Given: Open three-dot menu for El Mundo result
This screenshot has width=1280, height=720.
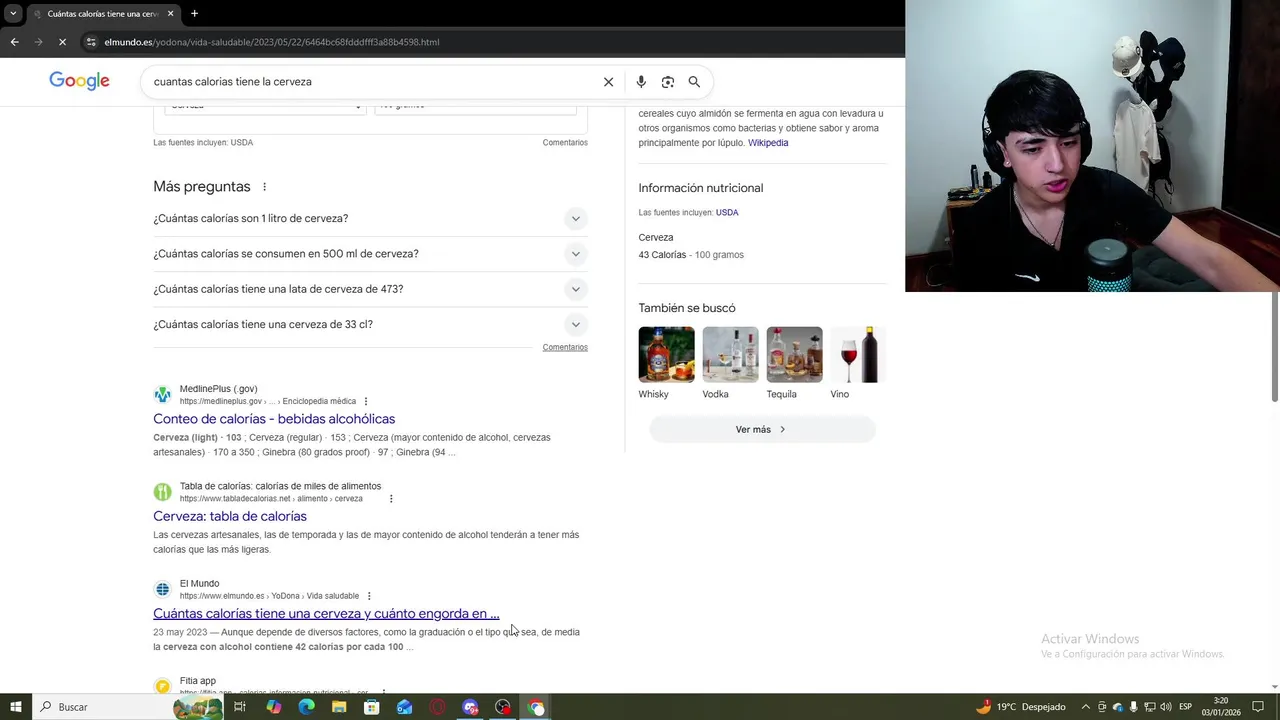Looking at the screenshot, I should tap(369, 596).
